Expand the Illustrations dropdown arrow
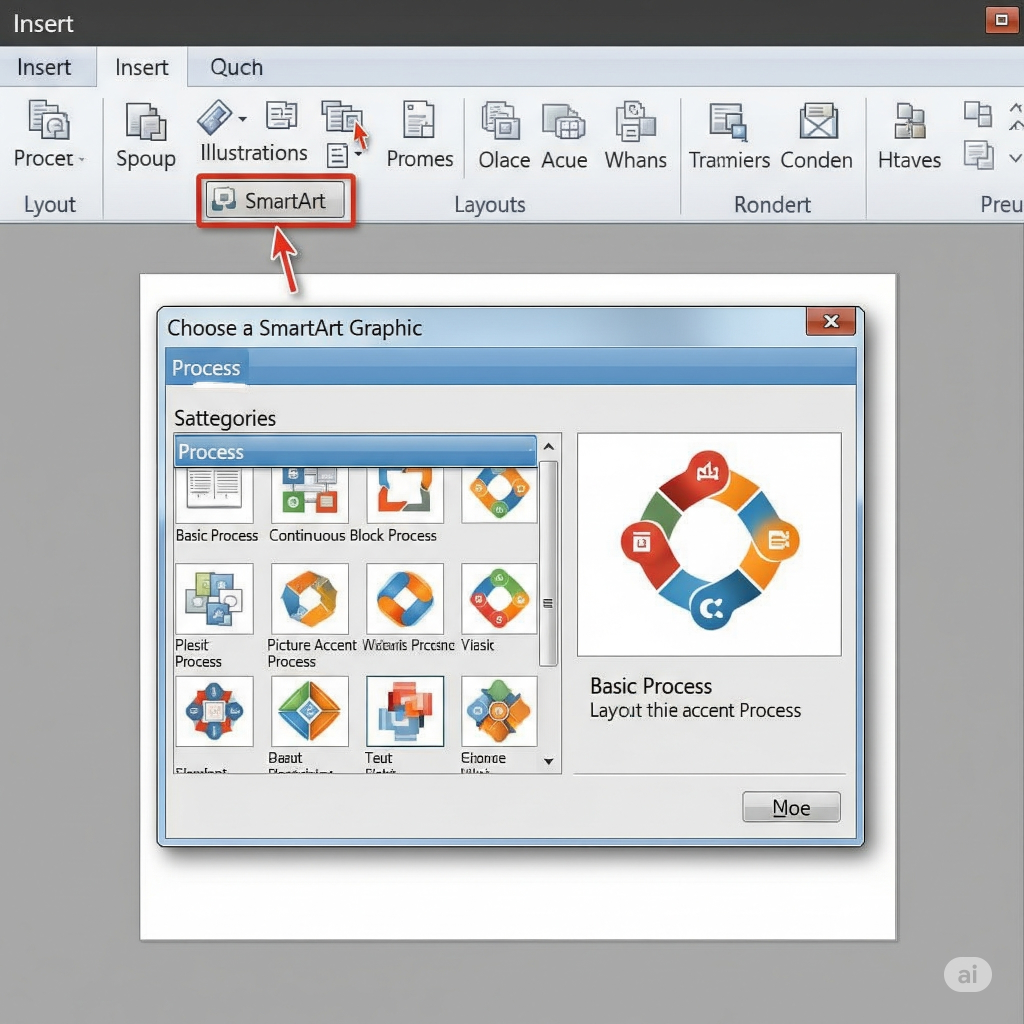1024x1024 pixels. (x=243, y=119)
